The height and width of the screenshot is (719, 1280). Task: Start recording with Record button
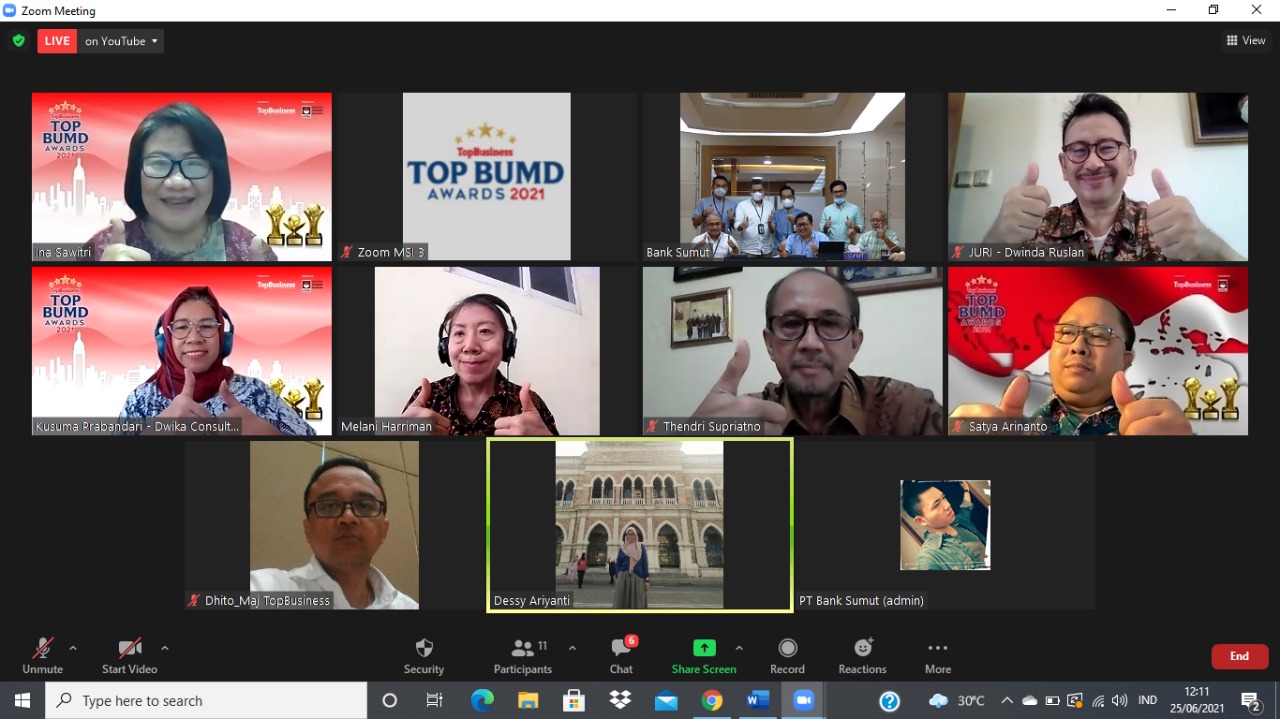[x=787, y=655]
